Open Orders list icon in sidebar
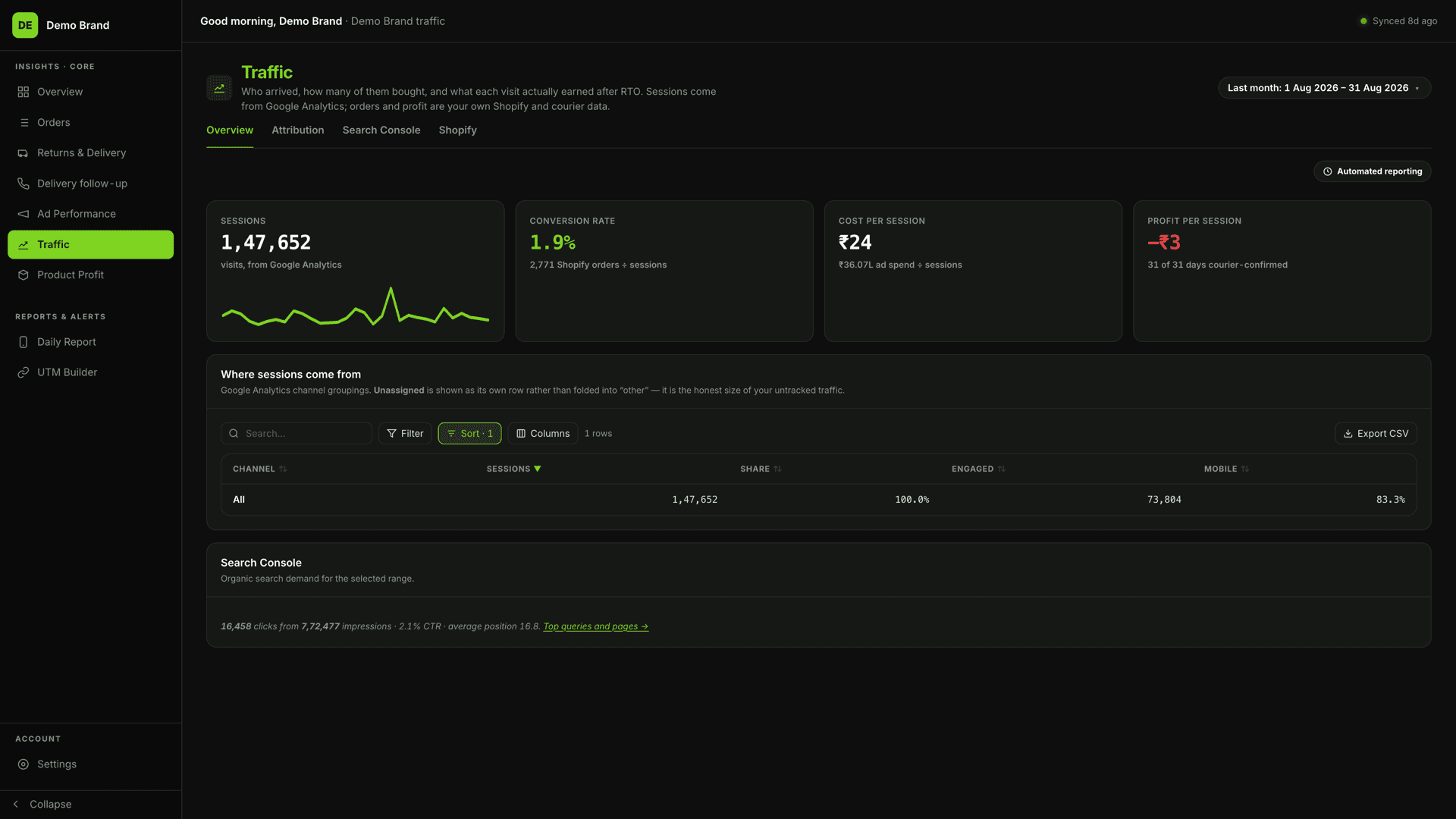Screen dimensions: 1456x819 [x=24, y=122]
